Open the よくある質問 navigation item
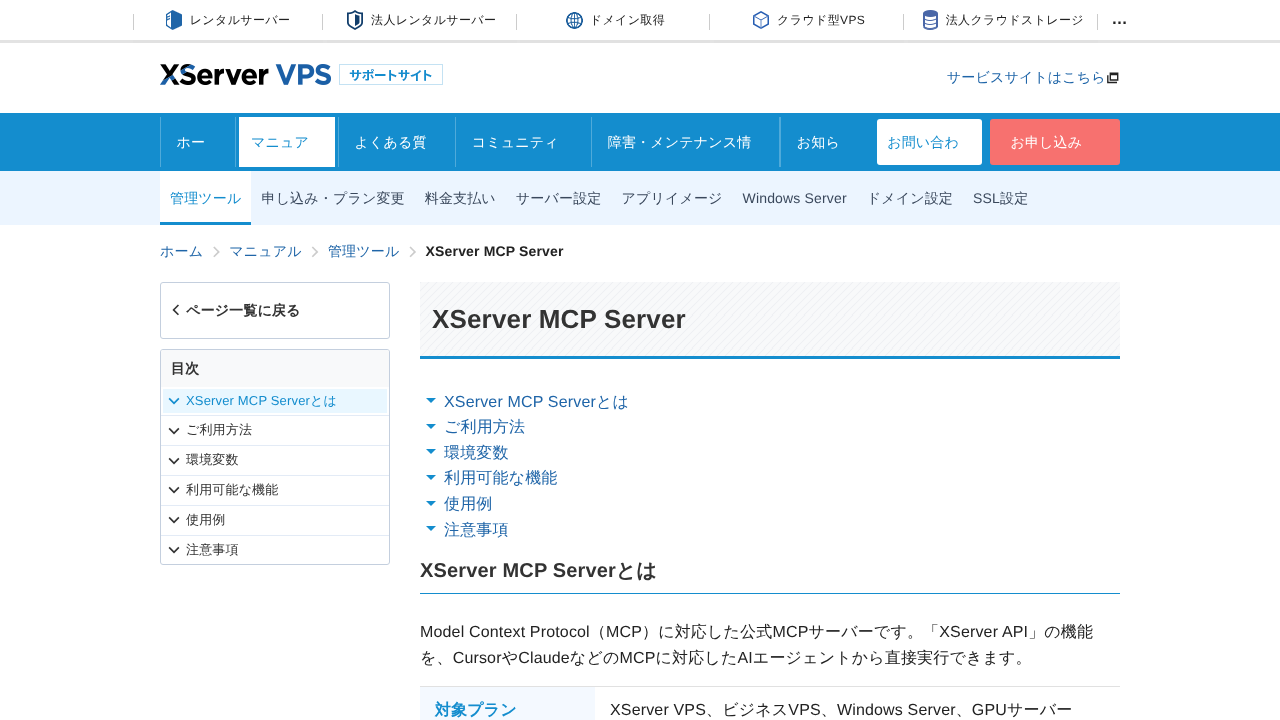Screen dimensions: 1280x720 click(x=397, y=142)
